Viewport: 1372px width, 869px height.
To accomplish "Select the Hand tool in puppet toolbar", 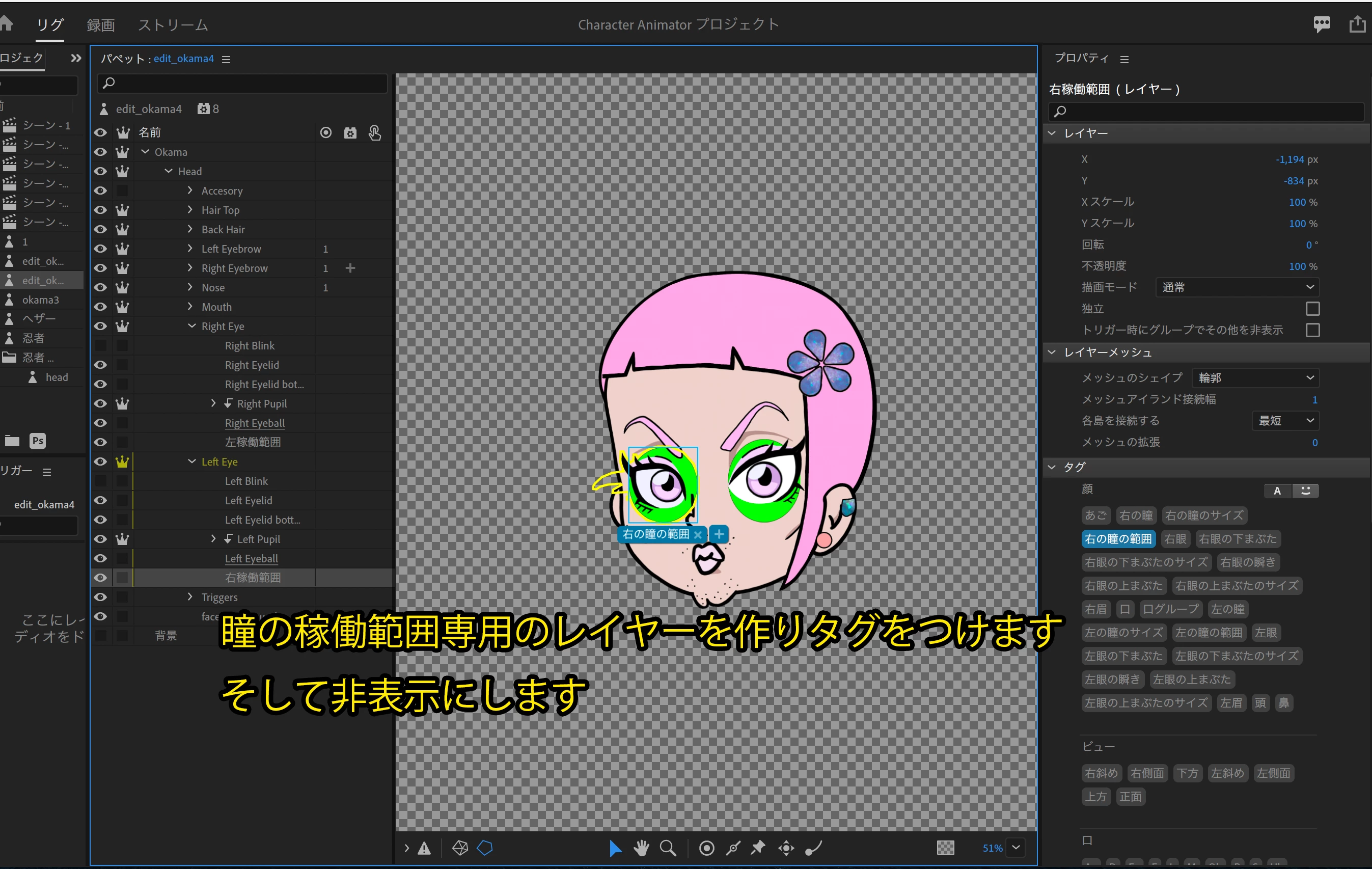I will pyautogui.click(x=642, y=848).
